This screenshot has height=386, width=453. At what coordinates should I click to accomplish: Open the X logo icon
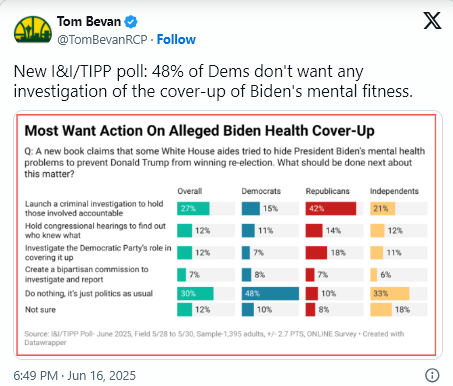(432, 20)
